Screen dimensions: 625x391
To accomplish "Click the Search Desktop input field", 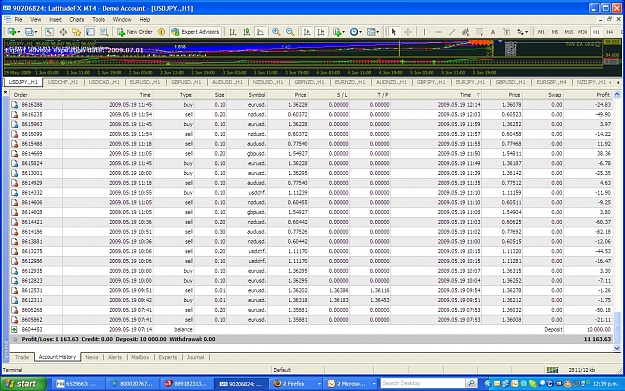I will [423, 383].
